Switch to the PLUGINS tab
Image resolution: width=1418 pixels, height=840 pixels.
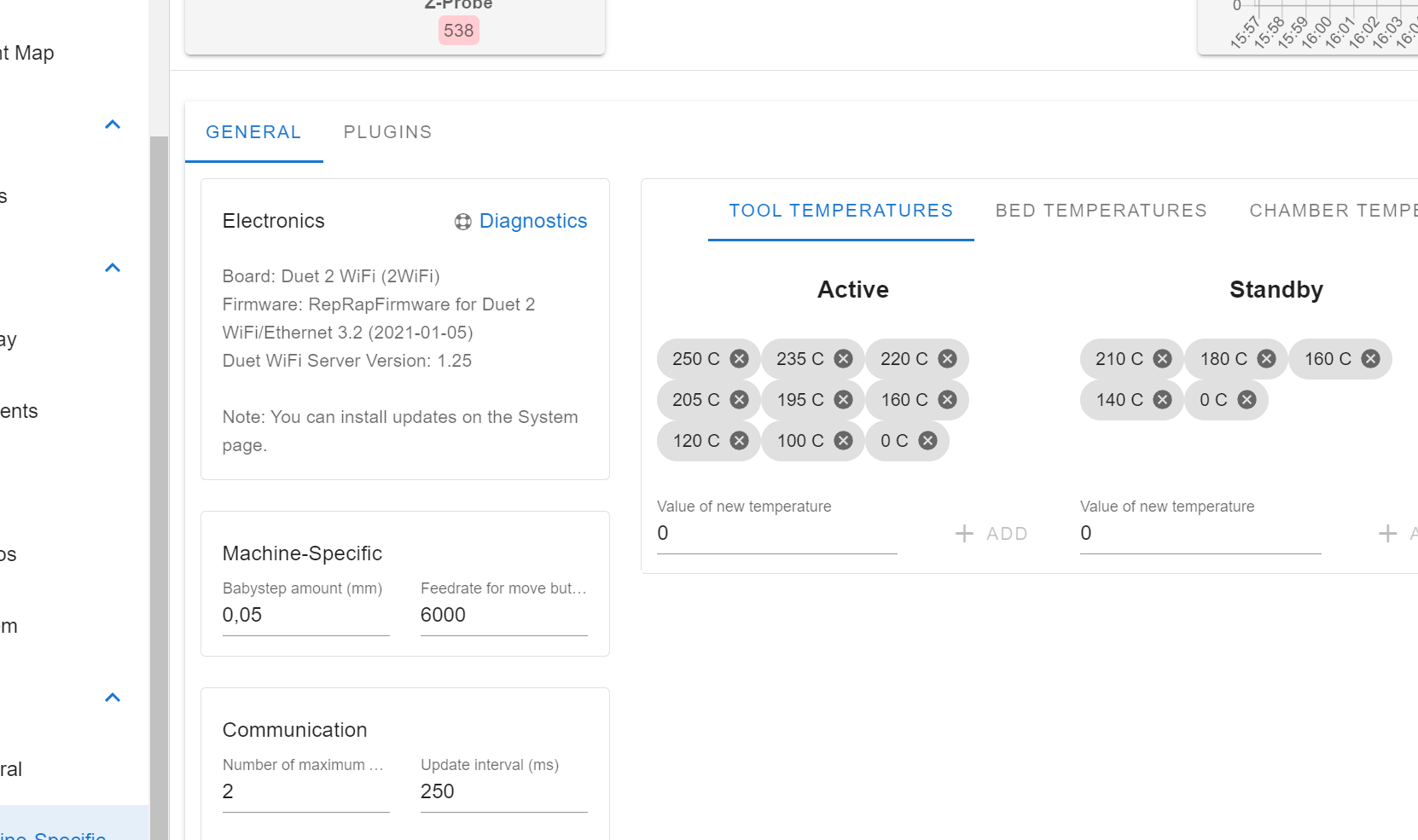[x=388, y=132]
